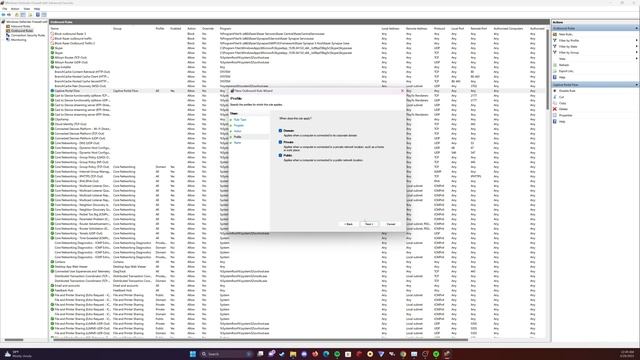The image size is (640, 360).
Task: Click the Cancel button in the wizard
Action: [391, 224]
